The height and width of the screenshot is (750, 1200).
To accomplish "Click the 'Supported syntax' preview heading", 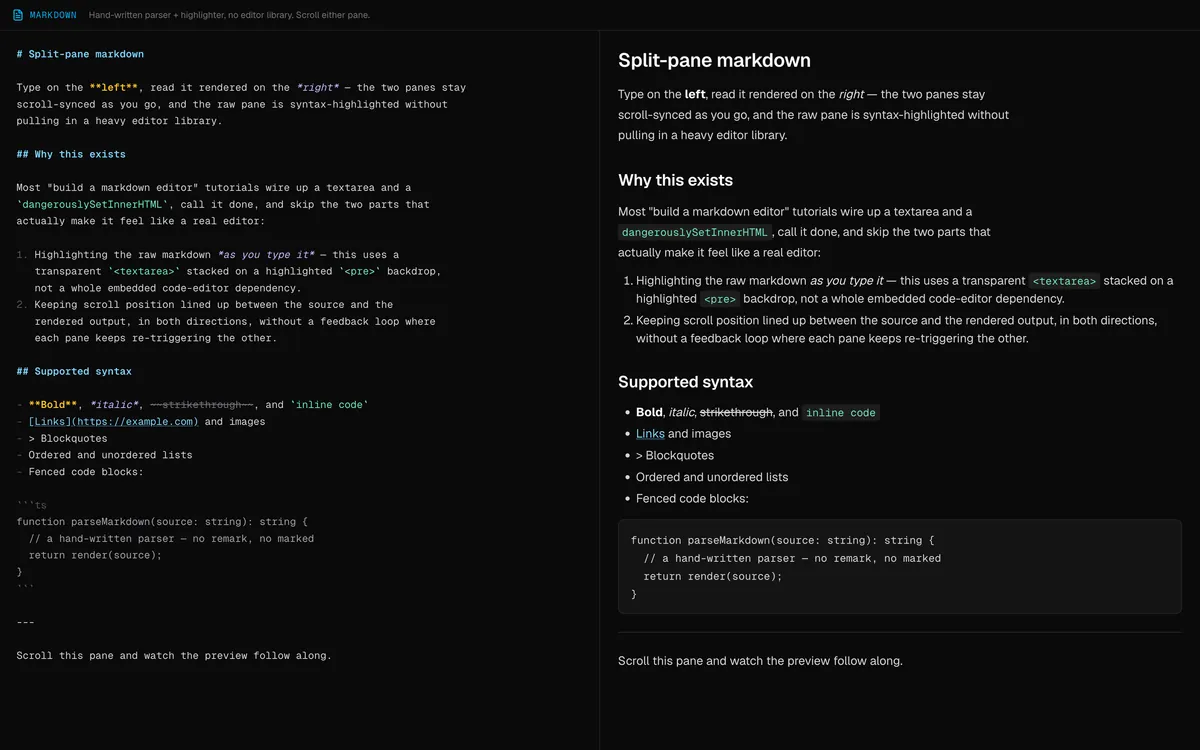I will [x=685, y=382].
